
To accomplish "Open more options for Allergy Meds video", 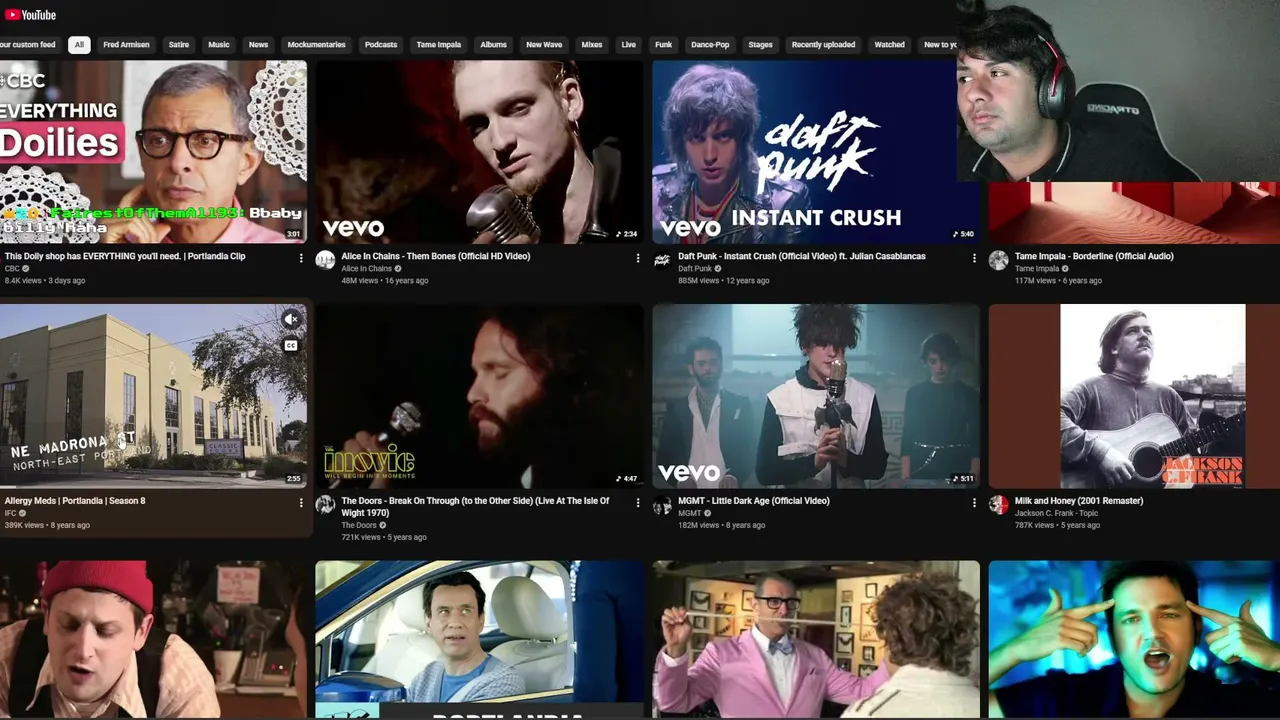I will (301, 503).
